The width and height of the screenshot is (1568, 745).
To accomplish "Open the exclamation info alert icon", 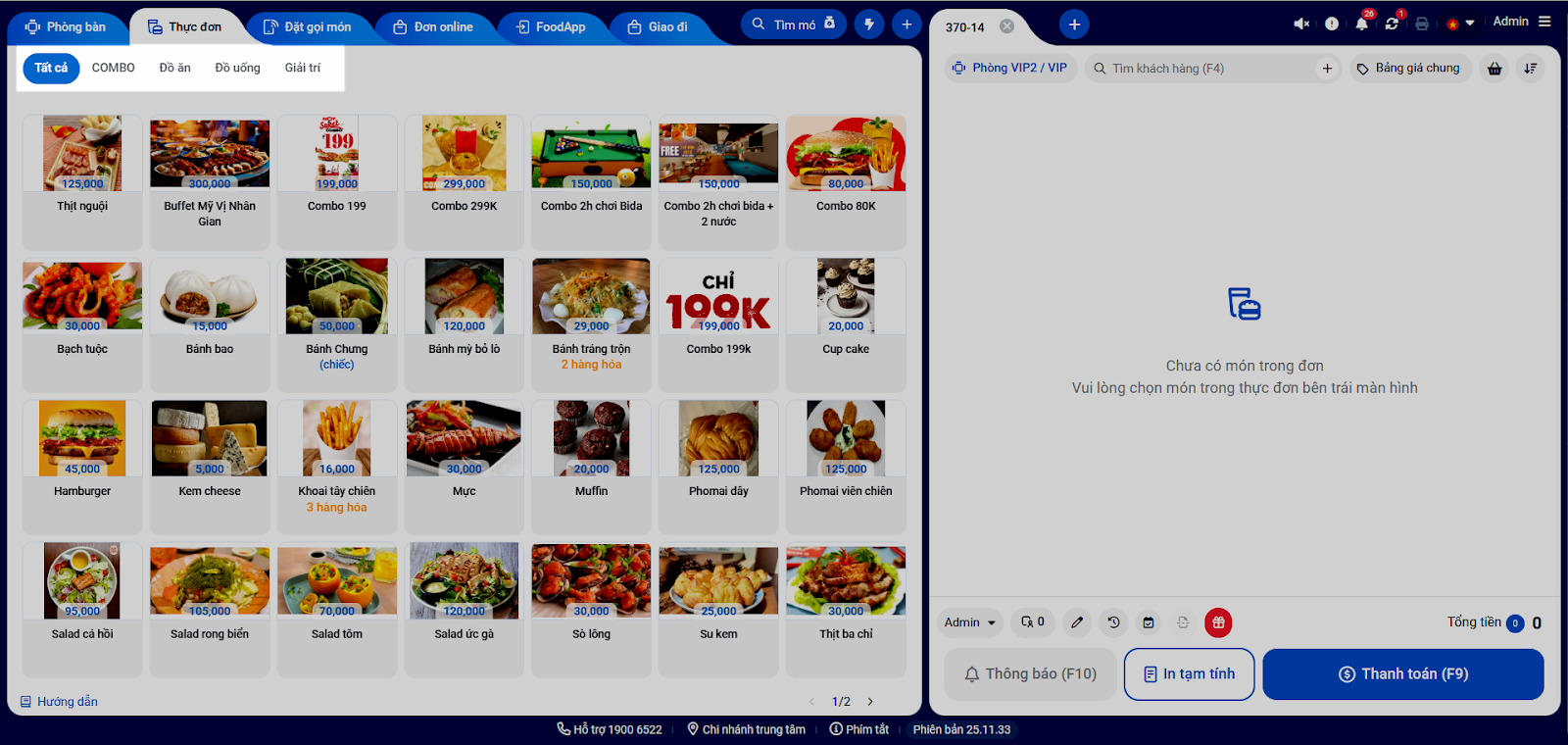I will point(1332,24).
